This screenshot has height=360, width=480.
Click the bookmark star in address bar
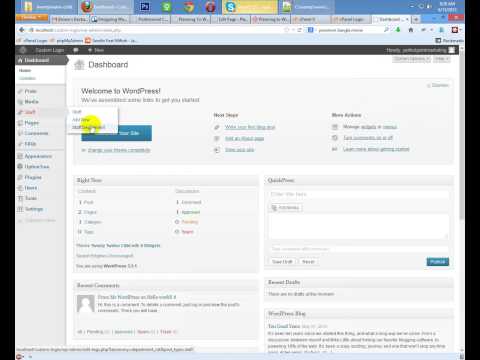click(286, 30)
